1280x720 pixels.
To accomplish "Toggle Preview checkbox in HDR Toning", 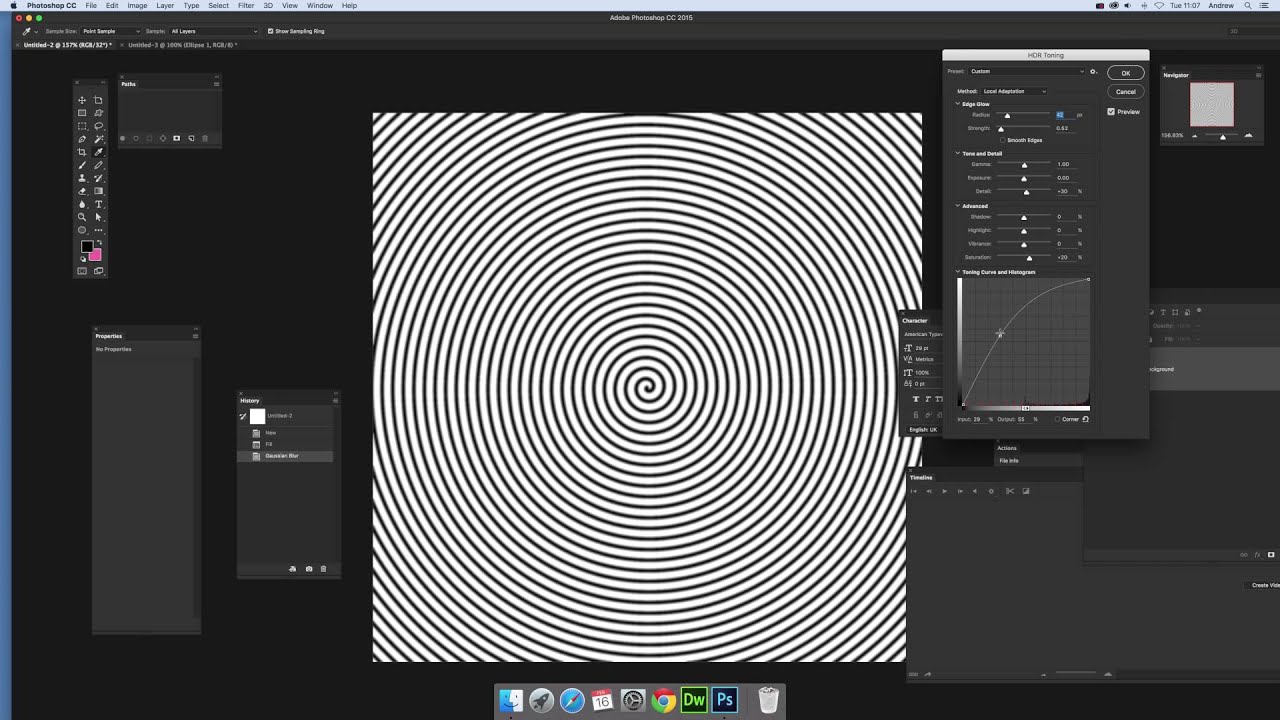I will pos(1111,112).
